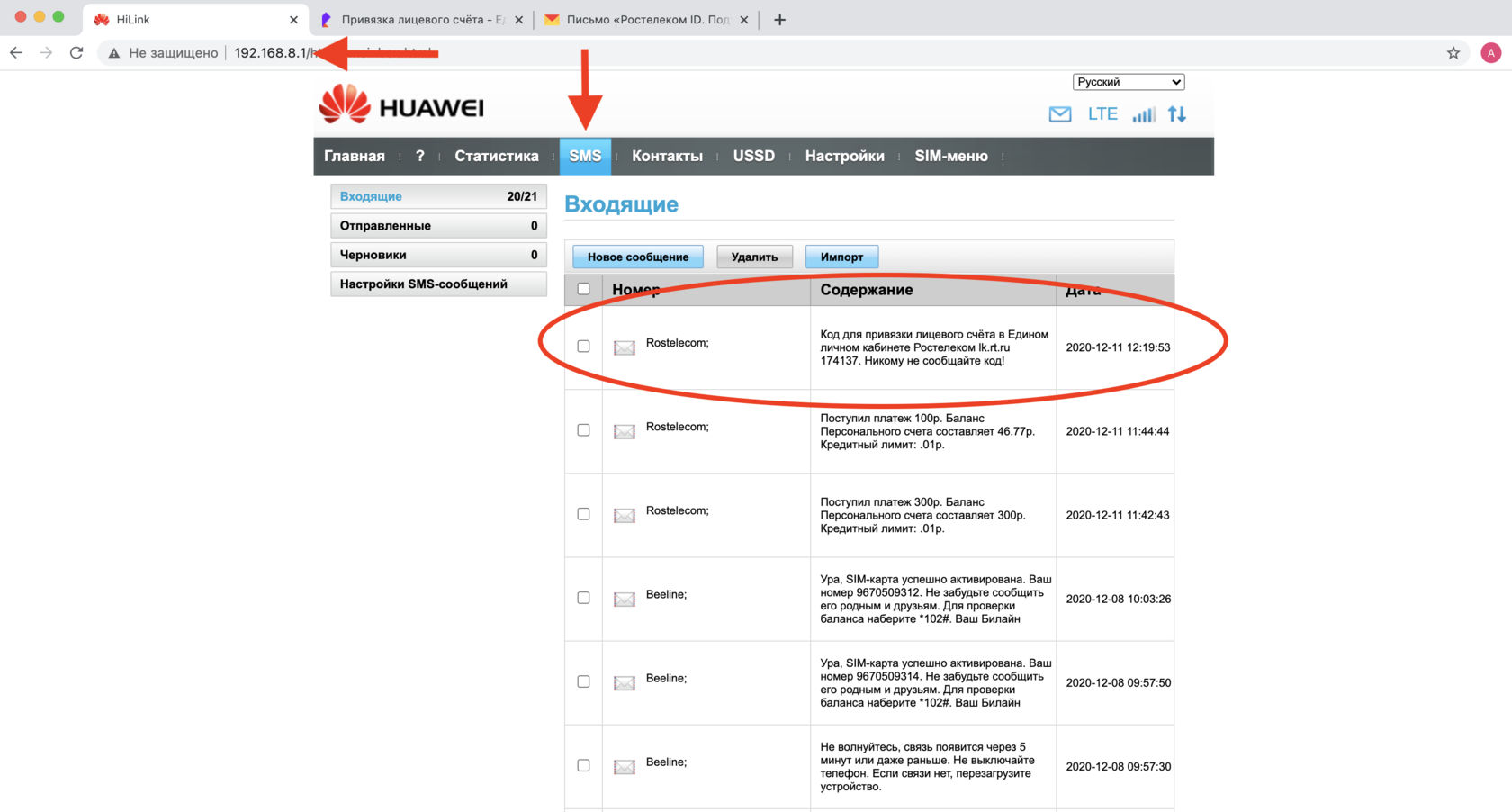This screenshot has height=812, width=1512.
Task: Open envelope icon of Rostelecom code message
Action: pyautogui.click(x=625, y=347)
